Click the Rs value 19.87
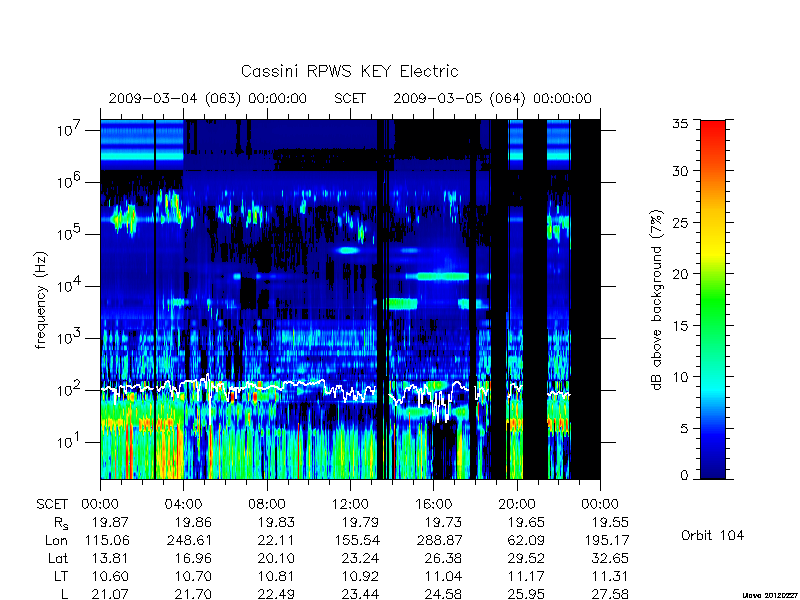This screenshot has width=800, height=600. (x=110, y=522)
